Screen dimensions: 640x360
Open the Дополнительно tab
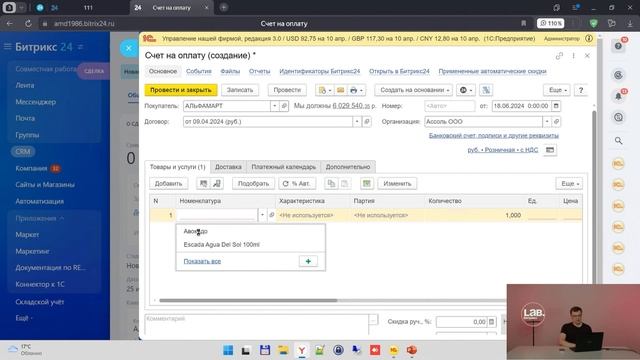tap(348, 167)
